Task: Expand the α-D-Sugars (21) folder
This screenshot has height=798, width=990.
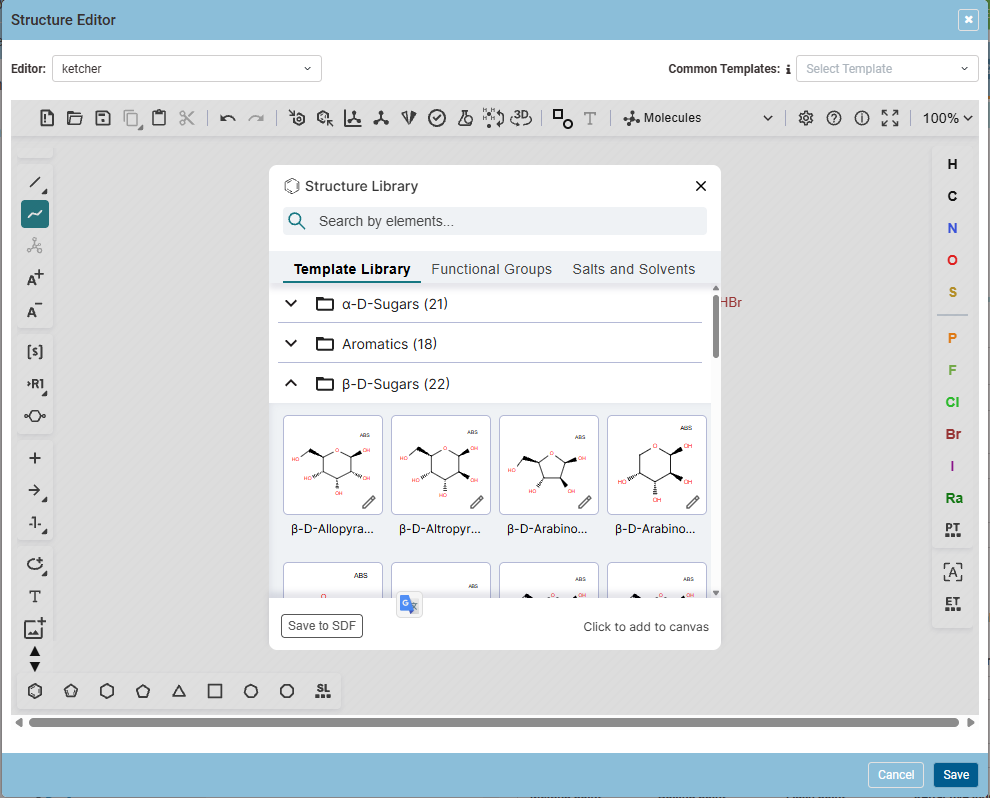Action: tap(490, 304)
